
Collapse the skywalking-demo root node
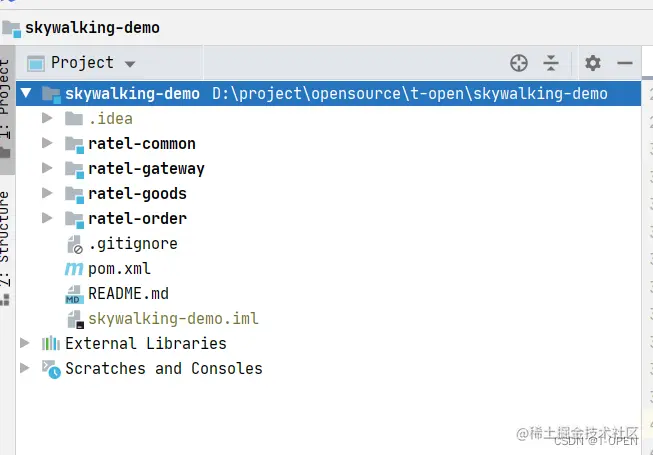pos(26,93)
